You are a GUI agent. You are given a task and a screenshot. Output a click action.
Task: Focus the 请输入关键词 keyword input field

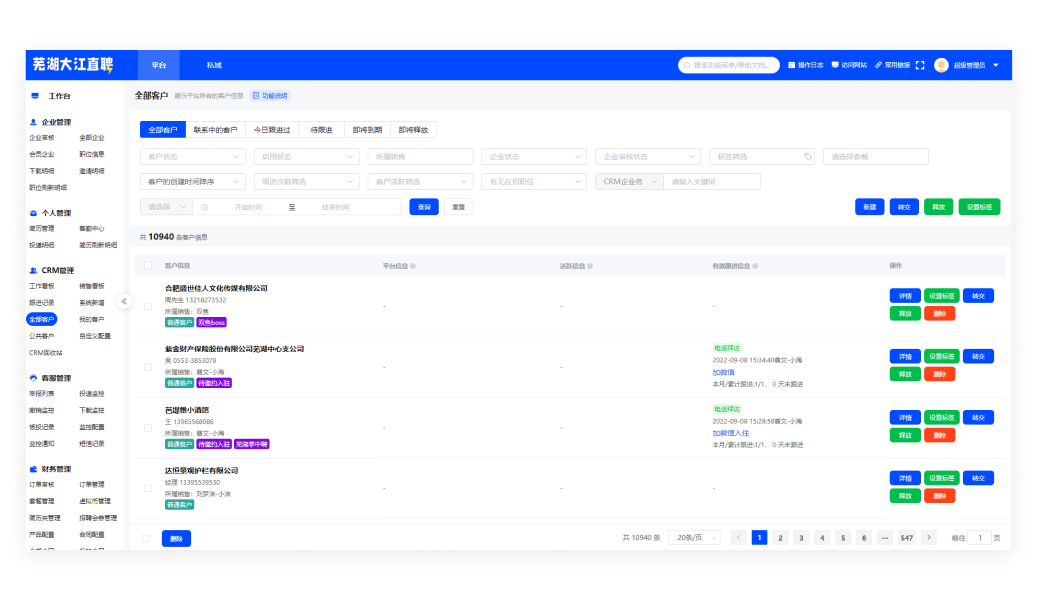click(x=714, y=182)
